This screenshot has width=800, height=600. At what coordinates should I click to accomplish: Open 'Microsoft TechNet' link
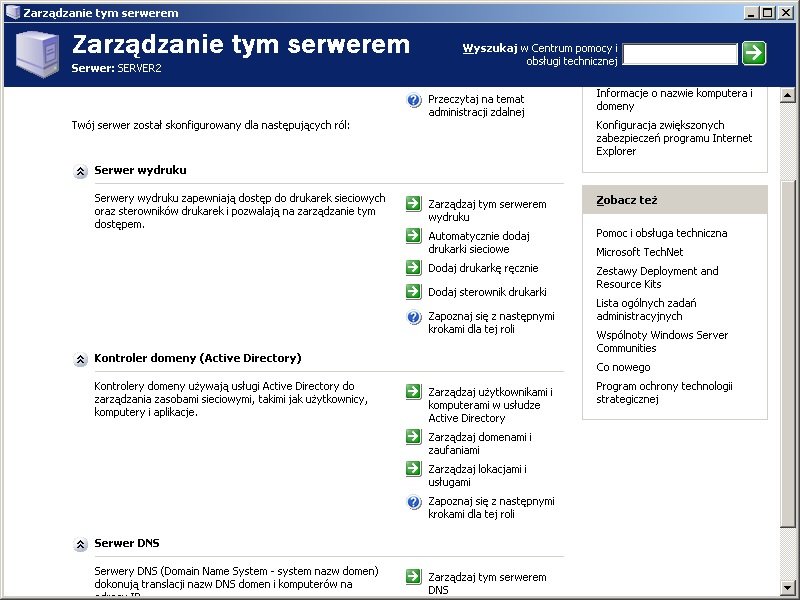click(640, 252)
